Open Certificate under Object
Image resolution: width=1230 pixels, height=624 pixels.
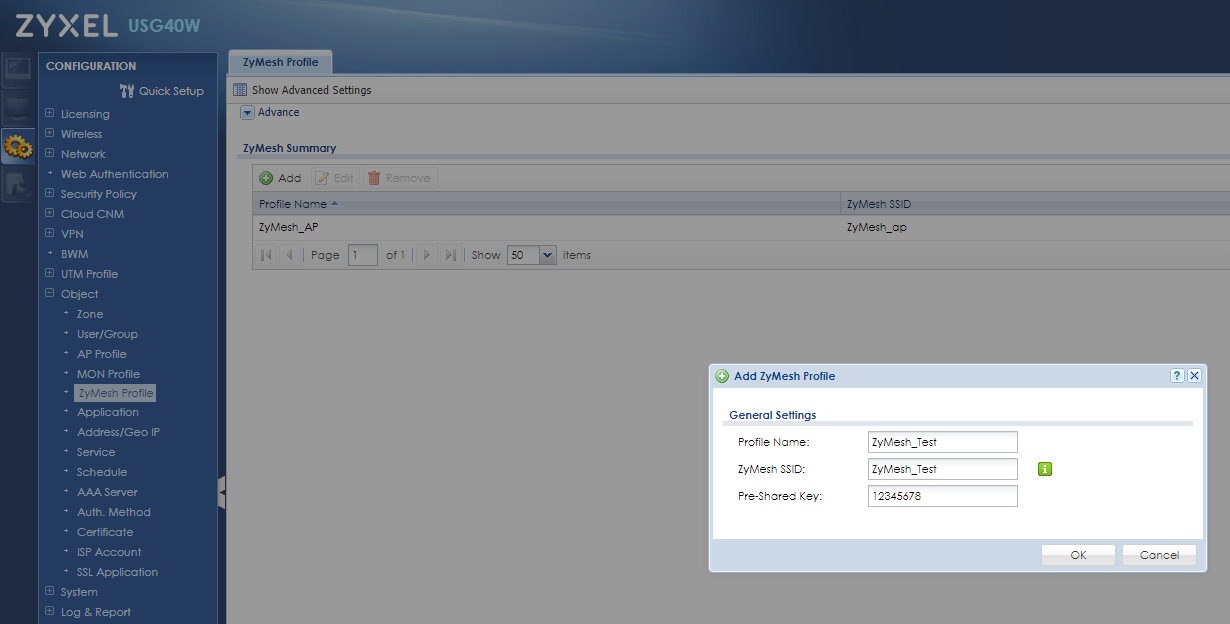[x=105, y=532]
